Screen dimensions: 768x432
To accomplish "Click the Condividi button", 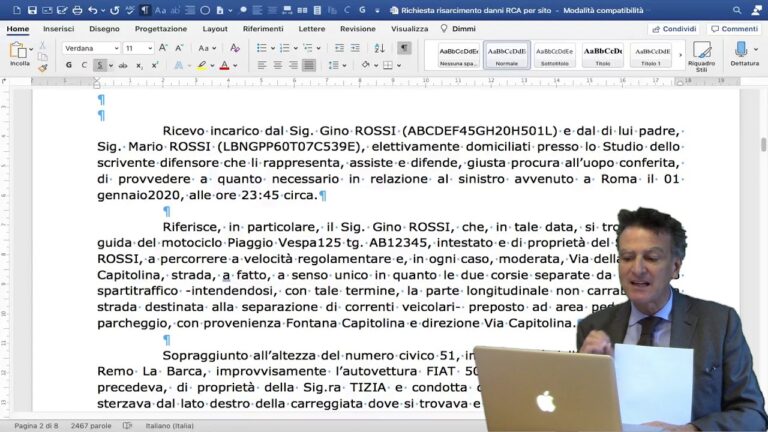I will [674, 29].
